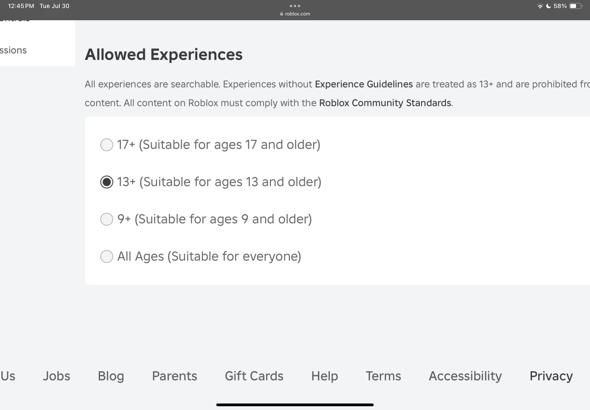Open the Experience Guidelines link
Viewport: 590px width, 410px height.
tap(363, 84)
